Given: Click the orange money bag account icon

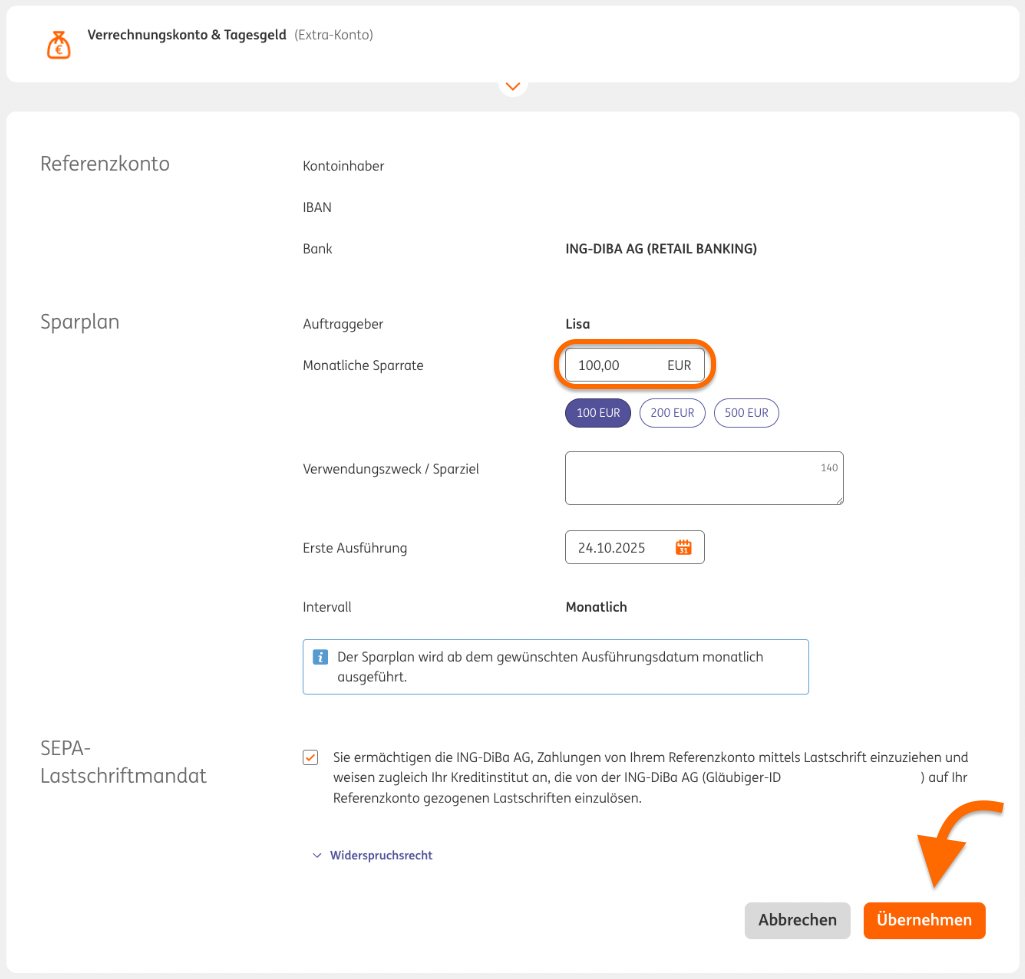Looking at the screenshot, I should click(x=59, y=44).
